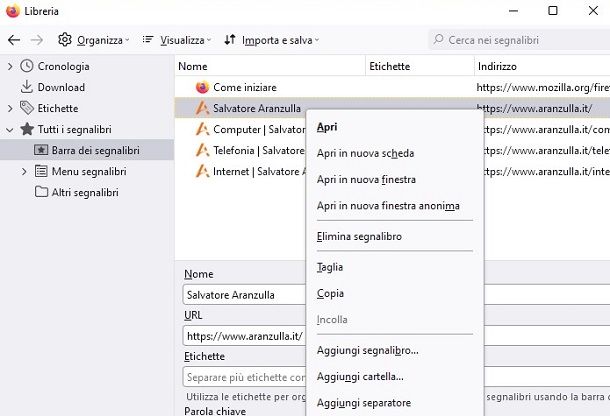Click the Aranzulla favicon of Salvatore Aranzulla

202,108
